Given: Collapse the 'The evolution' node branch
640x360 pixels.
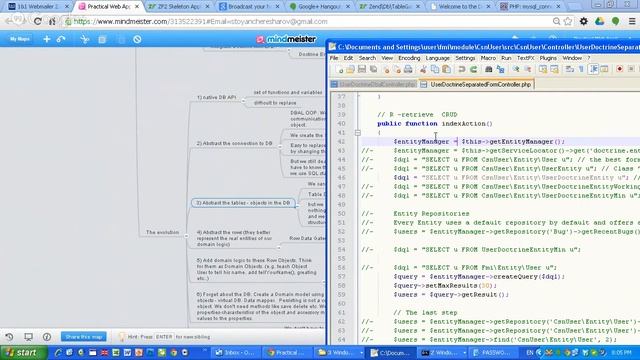Looking at the screenshot, I should [x=186, y=236].
